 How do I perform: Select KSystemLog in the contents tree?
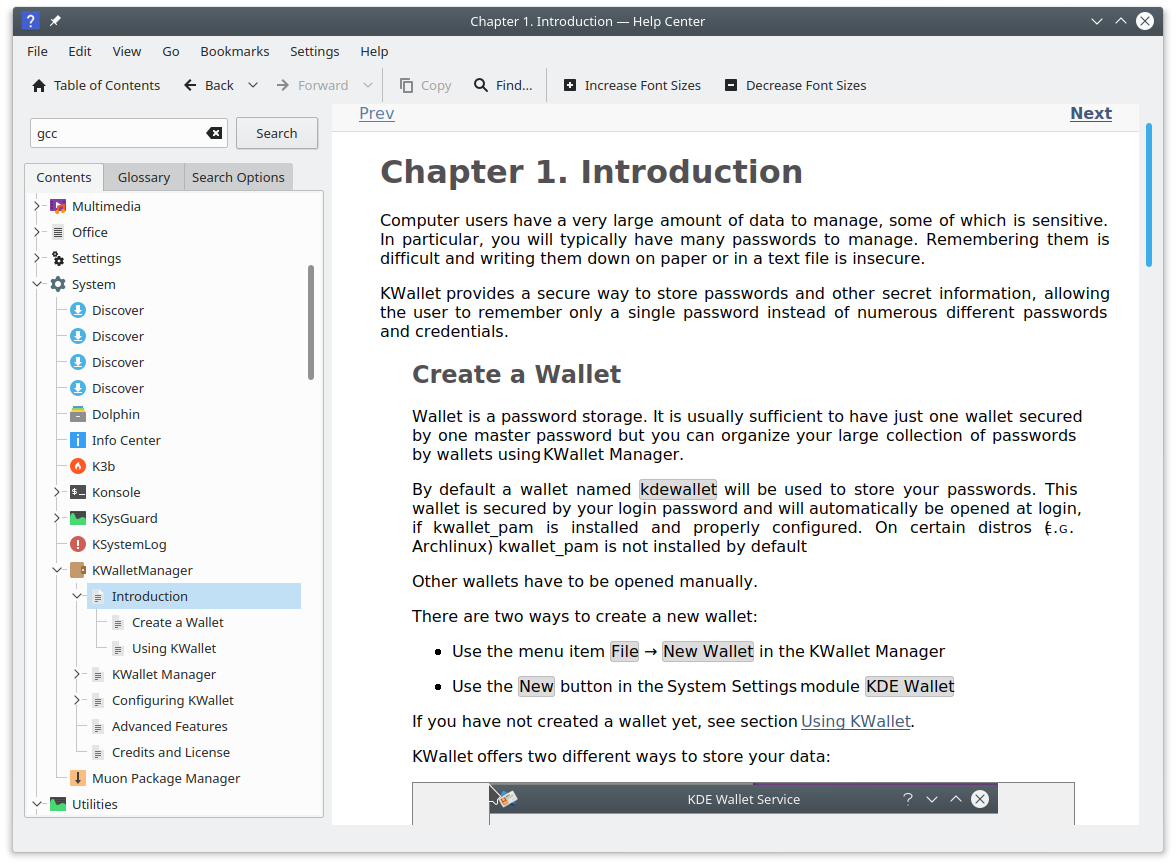click(128, 544)
